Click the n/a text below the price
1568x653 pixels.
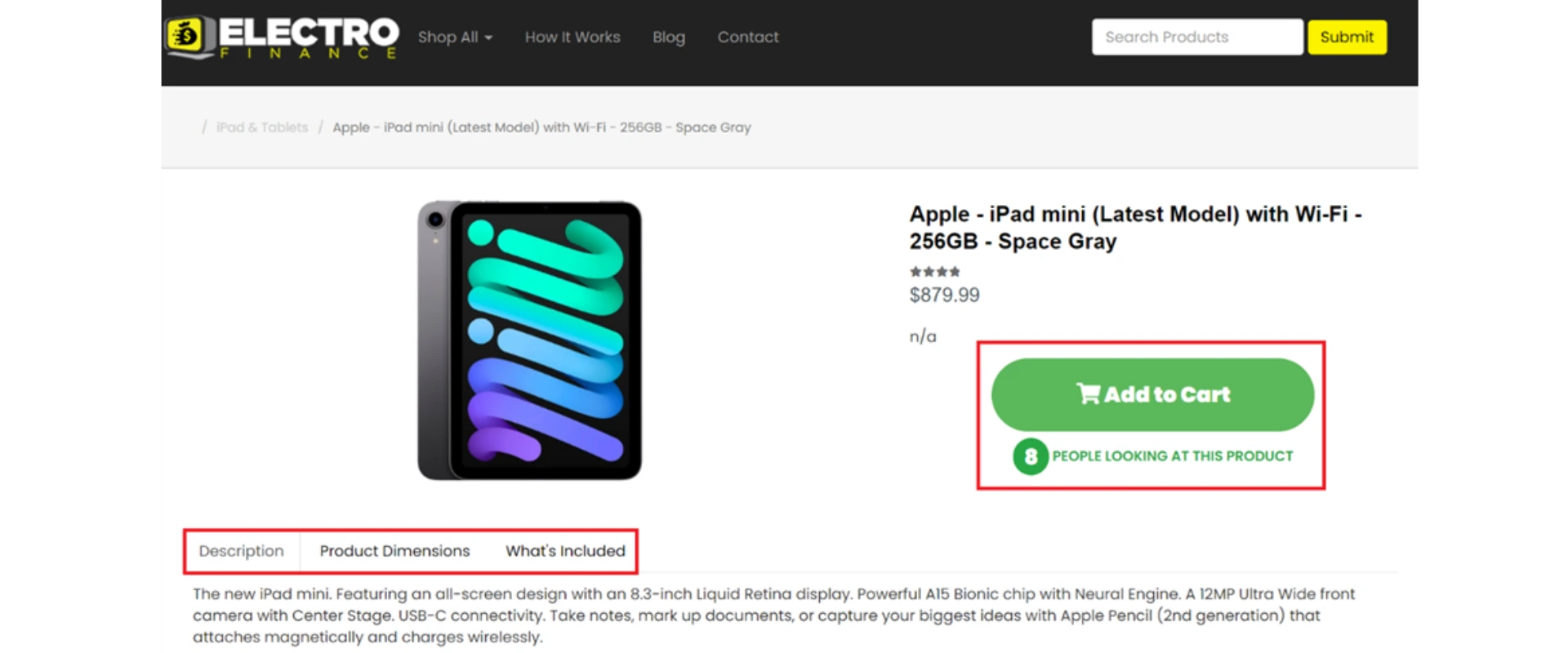pos(923,336)
